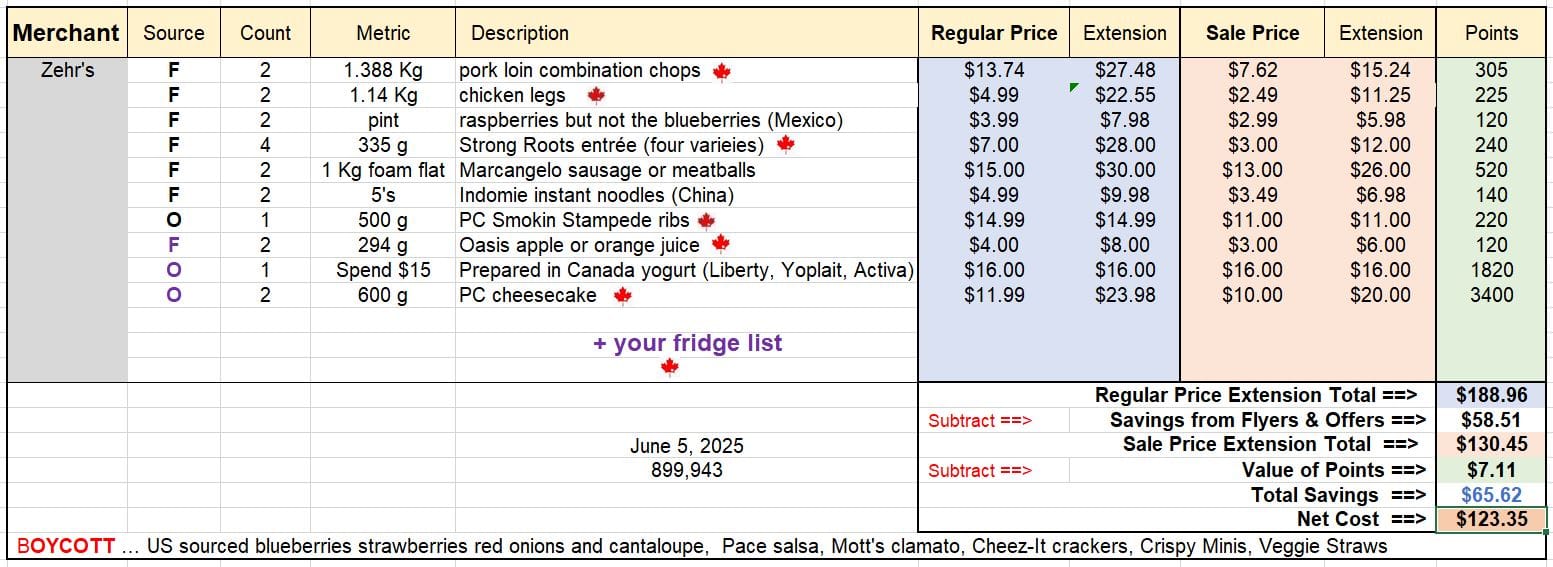Click the maple leaf next to chicken legs
This screenshot has height=567, width=1553.
(x=596, y=96)
